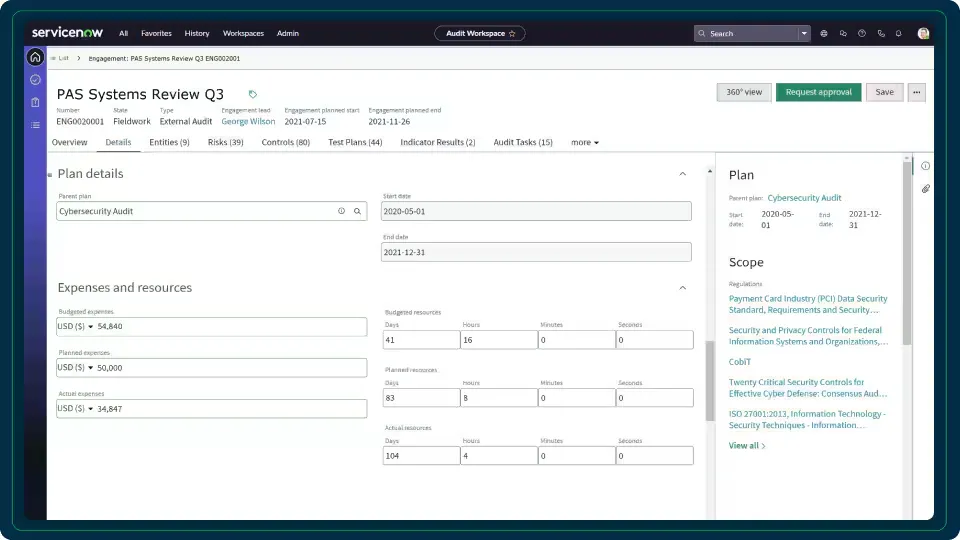This screenshot has height=540, width=960.
Task: Click Actual resources Days field
Action: (421, 456)
